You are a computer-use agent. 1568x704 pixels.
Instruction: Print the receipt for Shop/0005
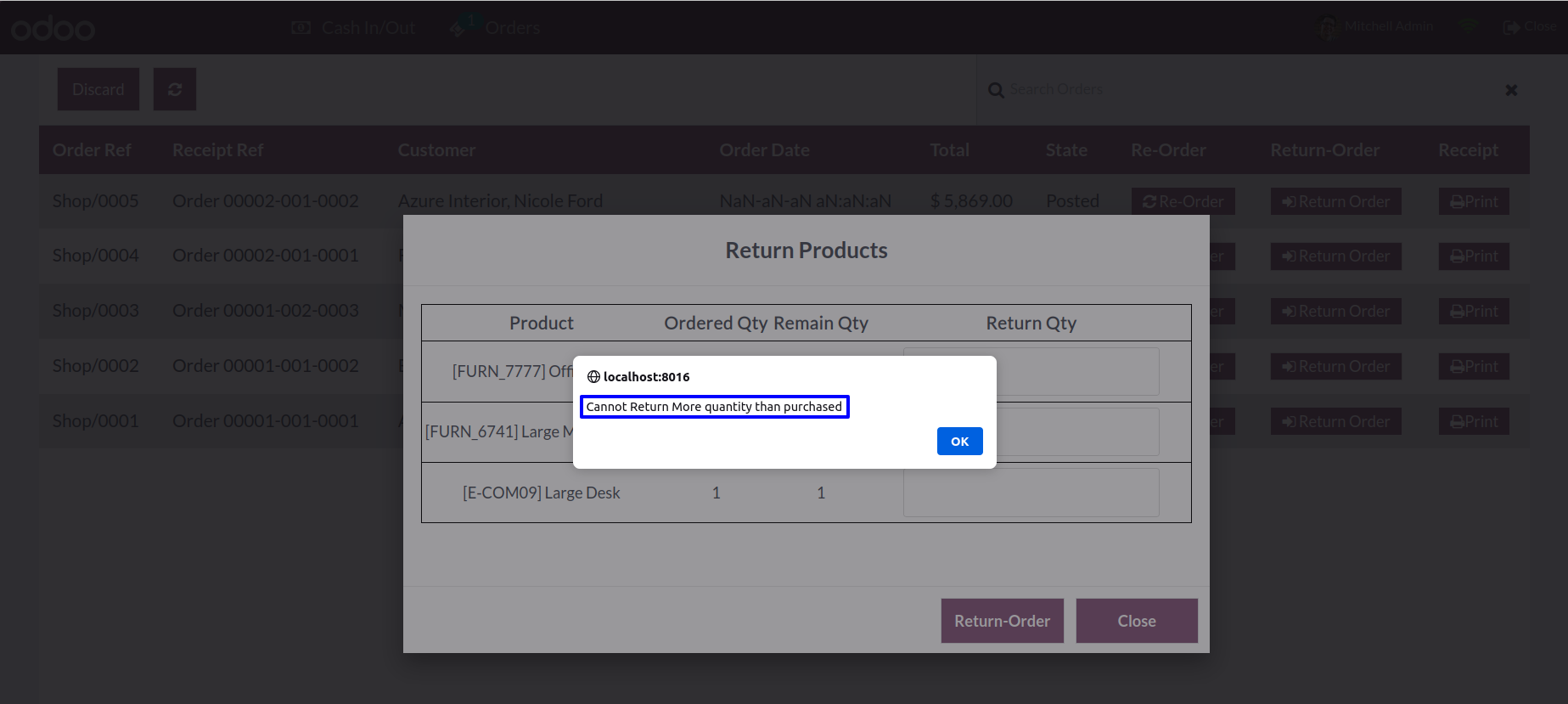pos(1474,201)
